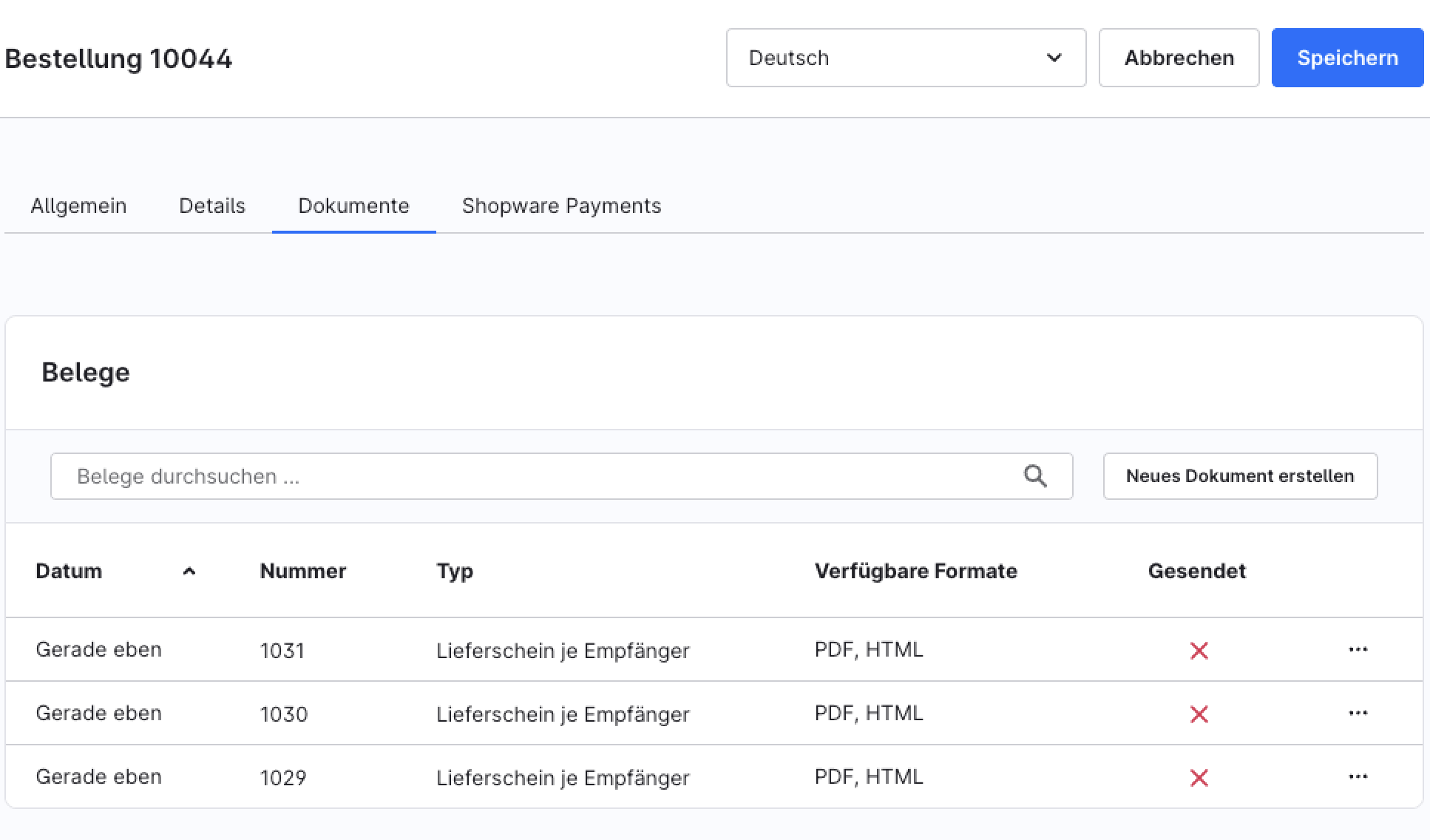Click PDF, HTML formats for document 1031
This screenshot has height=840, width=1430.
pos(869,649)
